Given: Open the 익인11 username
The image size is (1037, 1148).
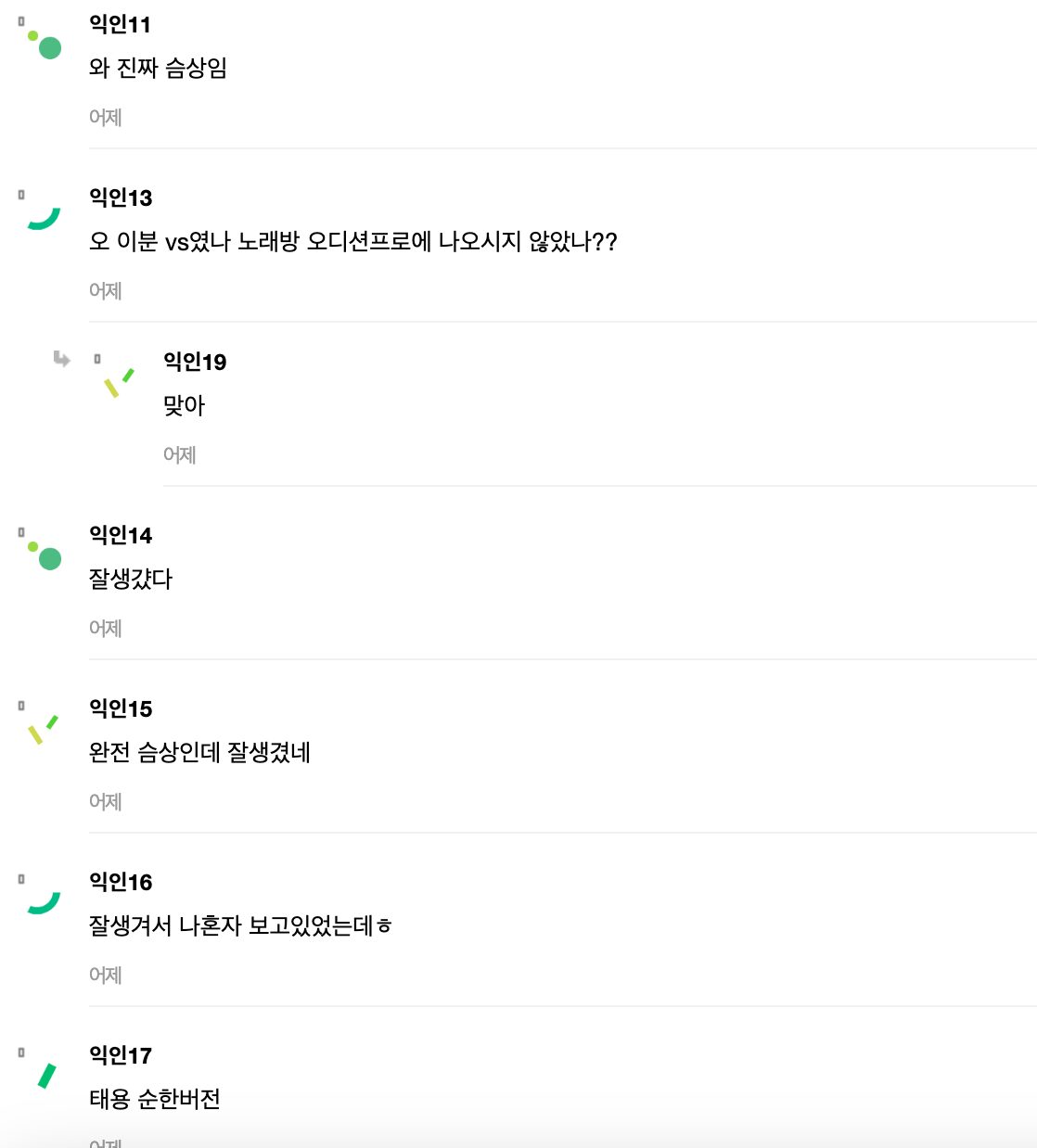Looking at the screenshot, I should (x=120, y=24).
